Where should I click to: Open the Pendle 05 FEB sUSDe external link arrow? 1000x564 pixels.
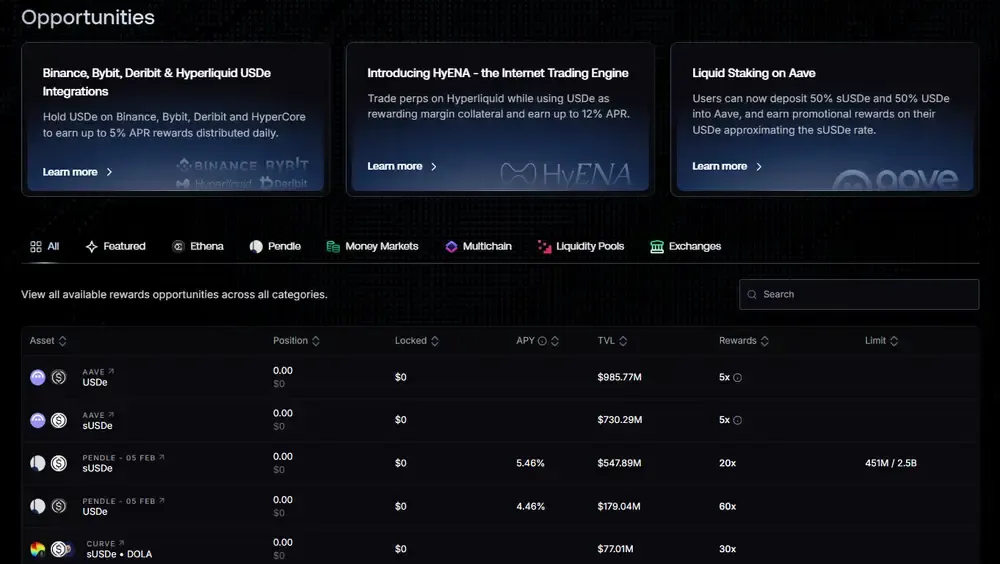[x=162, y=457]
